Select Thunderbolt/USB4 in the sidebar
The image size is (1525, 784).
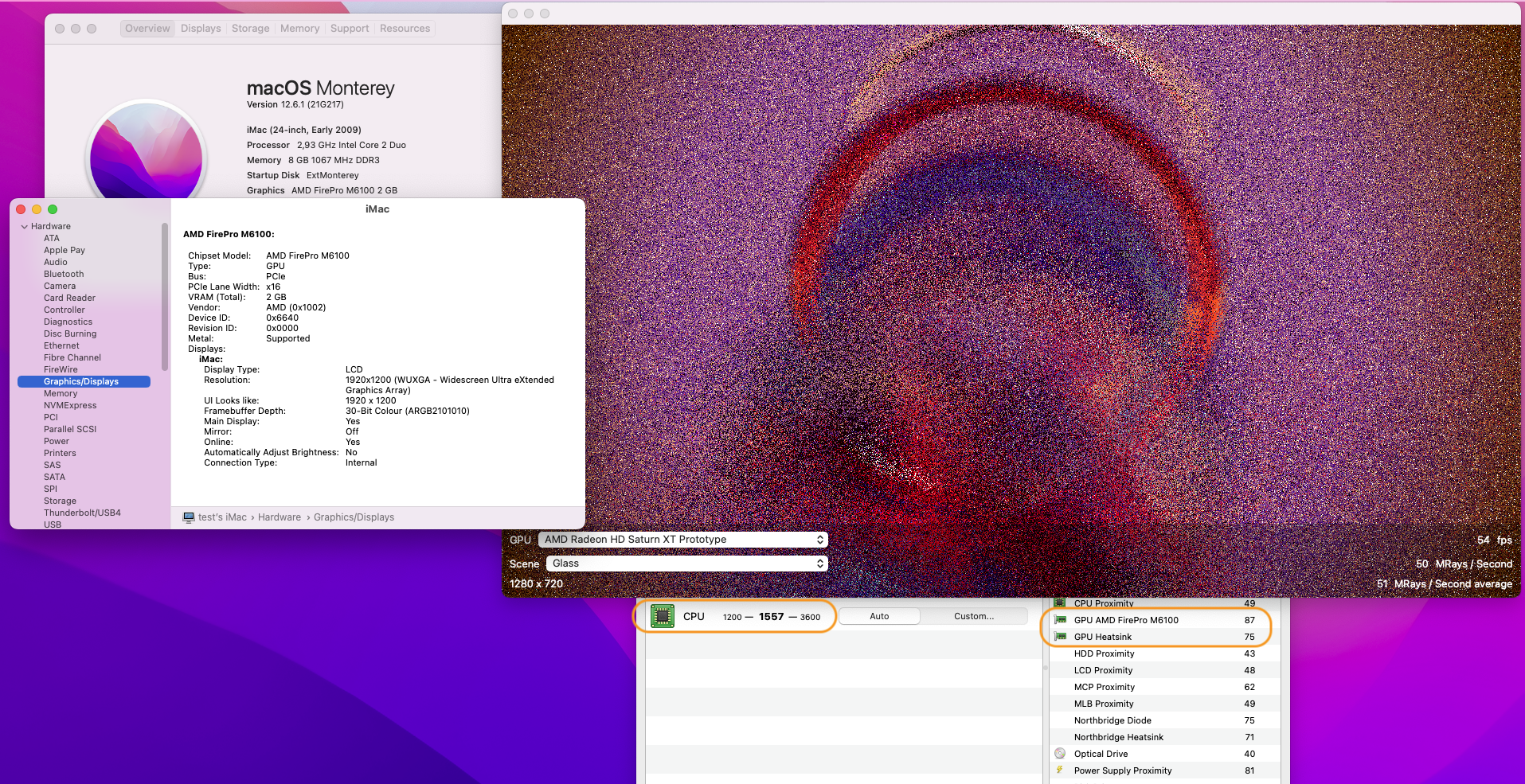[82, 513]
